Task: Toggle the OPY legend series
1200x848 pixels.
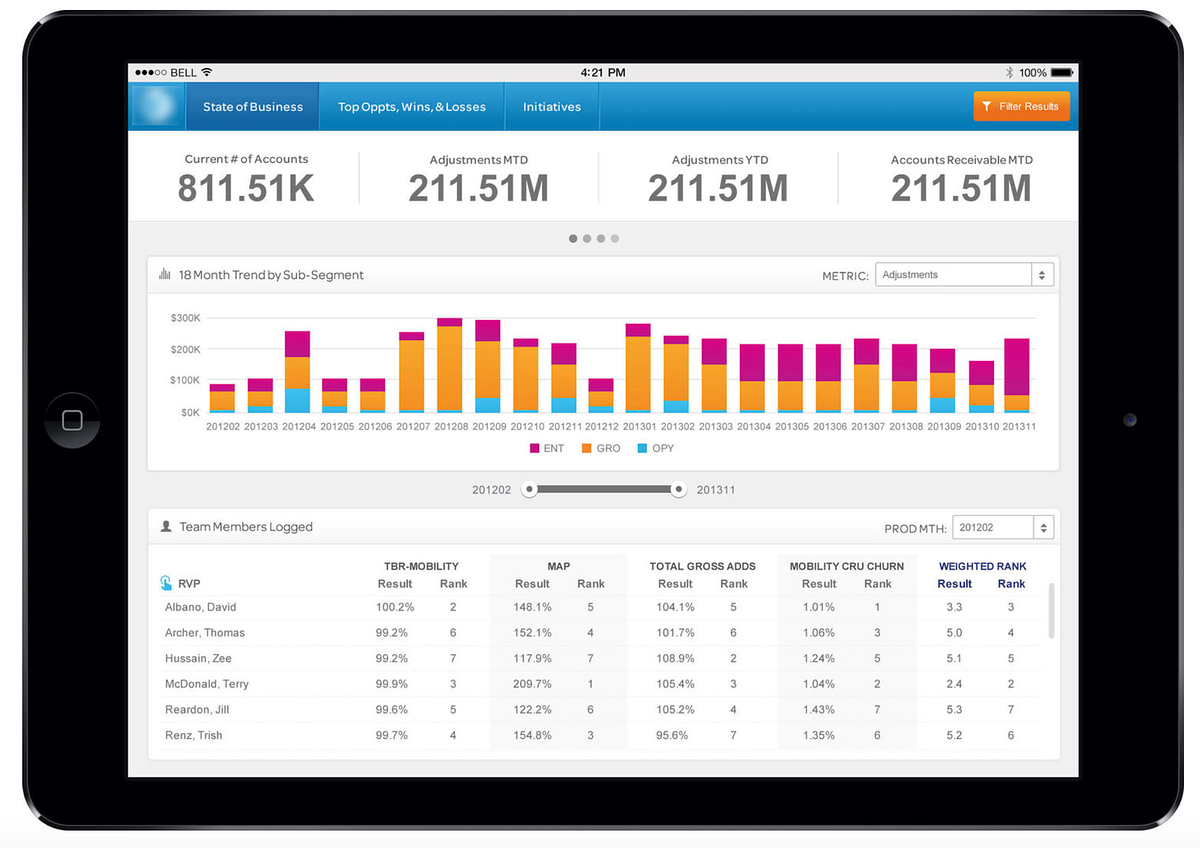Action: 655,448
